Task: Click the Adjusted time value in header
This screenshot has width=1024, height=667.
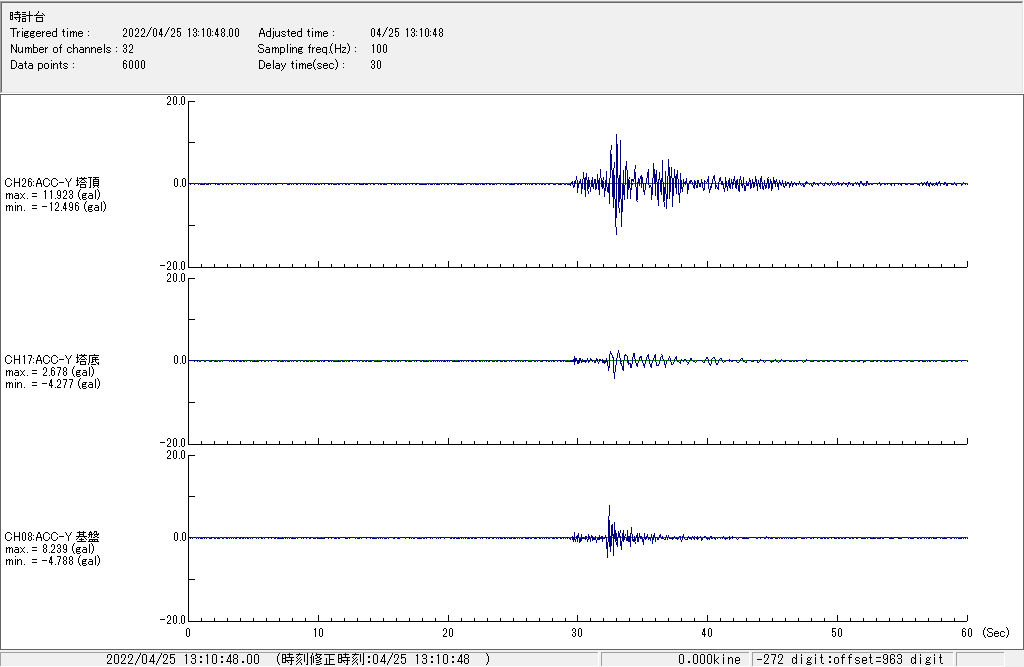Action: click(406, 33)
